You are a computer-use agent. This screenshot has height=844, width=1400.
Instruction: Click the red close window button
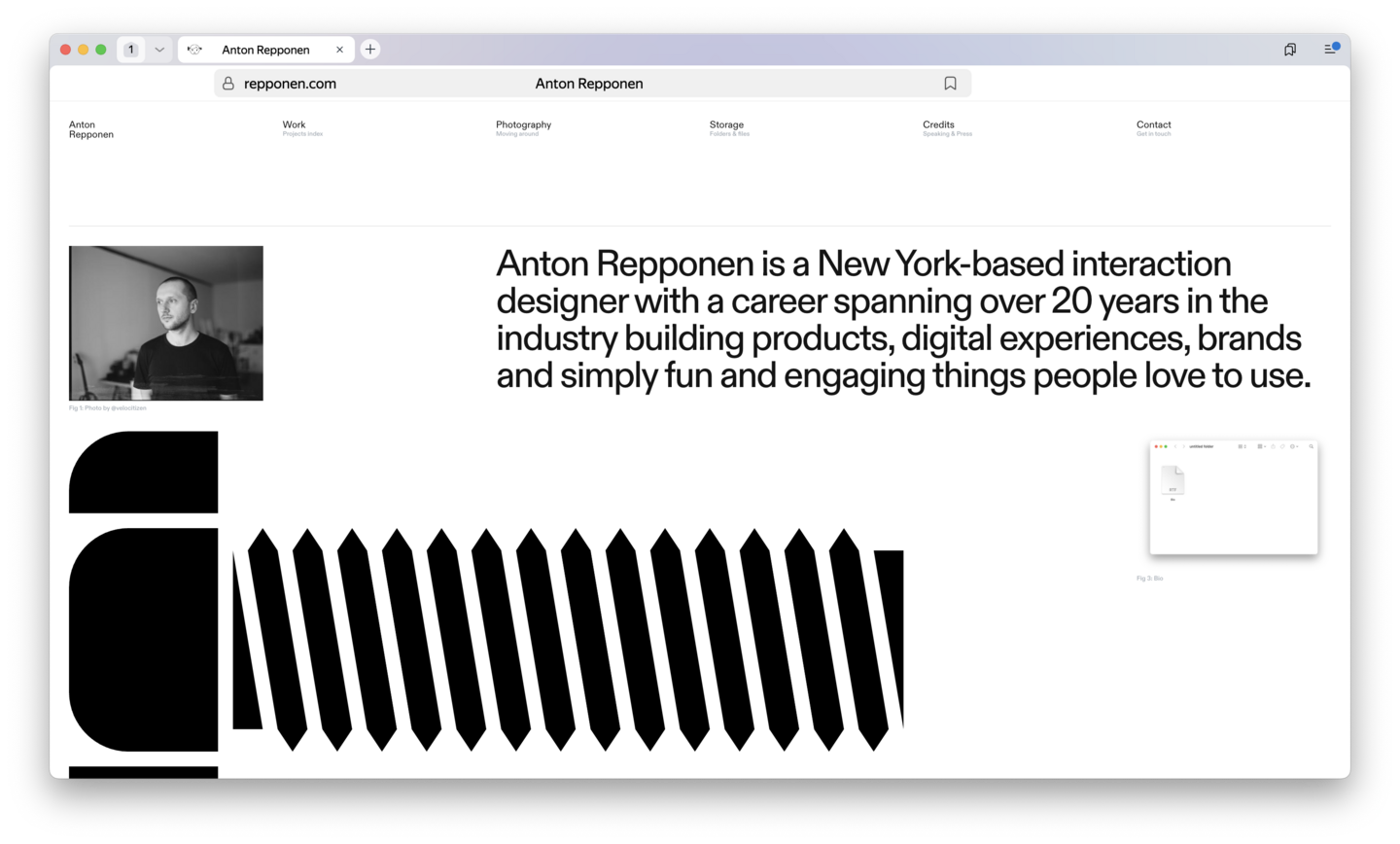(66, 50)
